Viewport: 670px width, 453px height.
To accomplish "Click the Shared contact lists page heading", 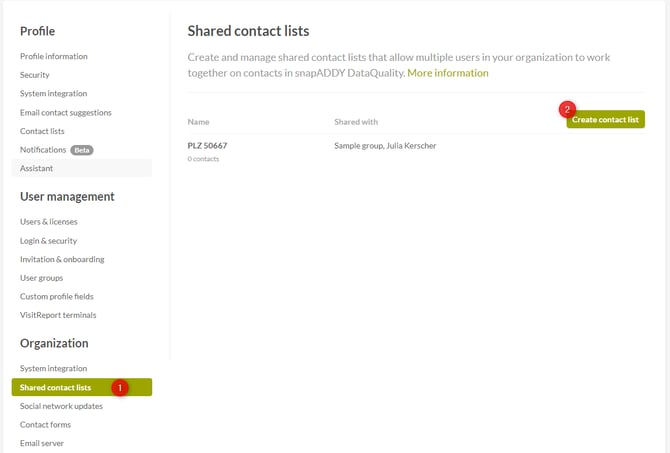I will (x=248, y=31).
